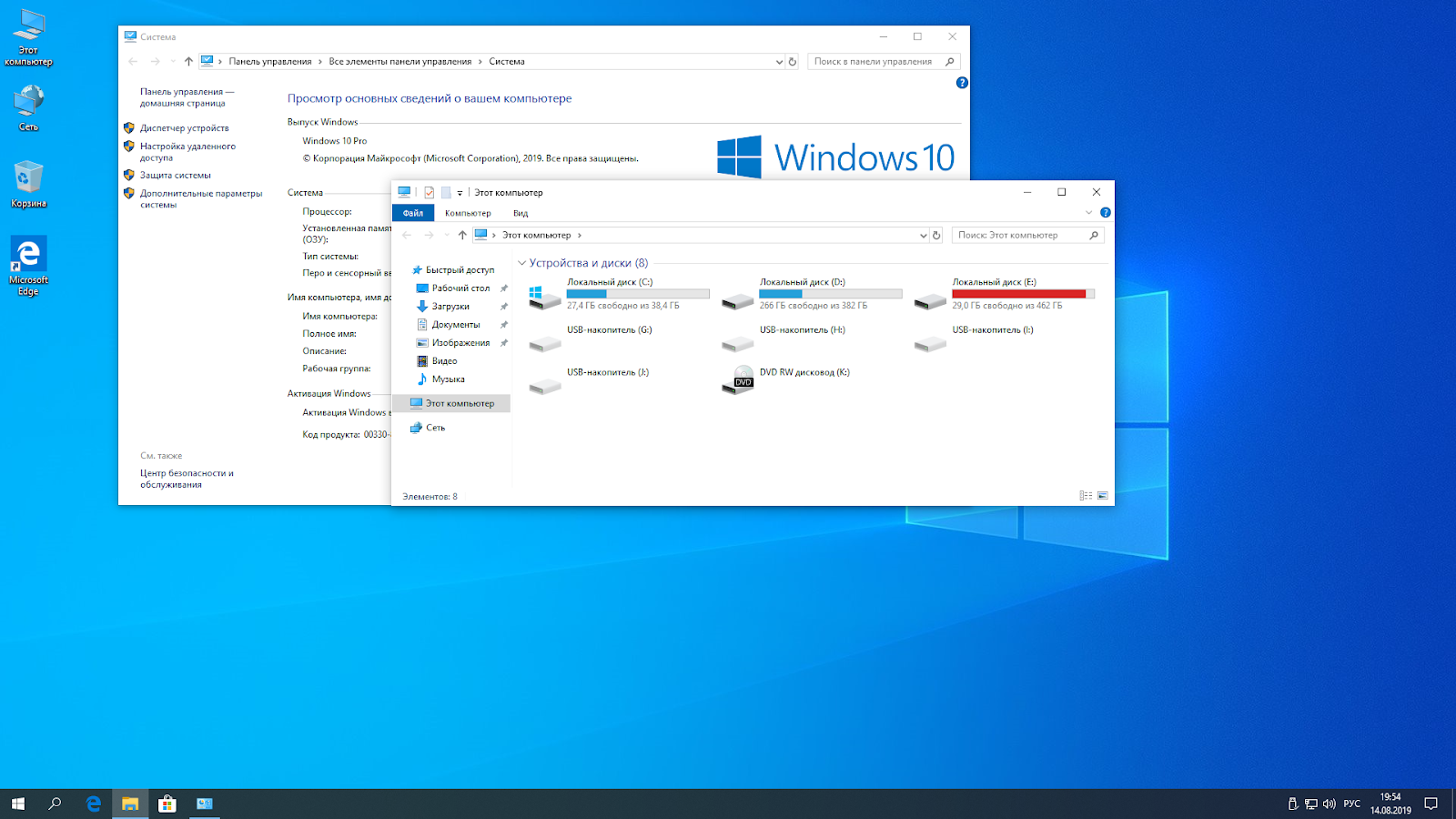The width and height of the screenshot is (1456, 819).
Task: Select Документы in navigation pane
Action: coord(448,325)
